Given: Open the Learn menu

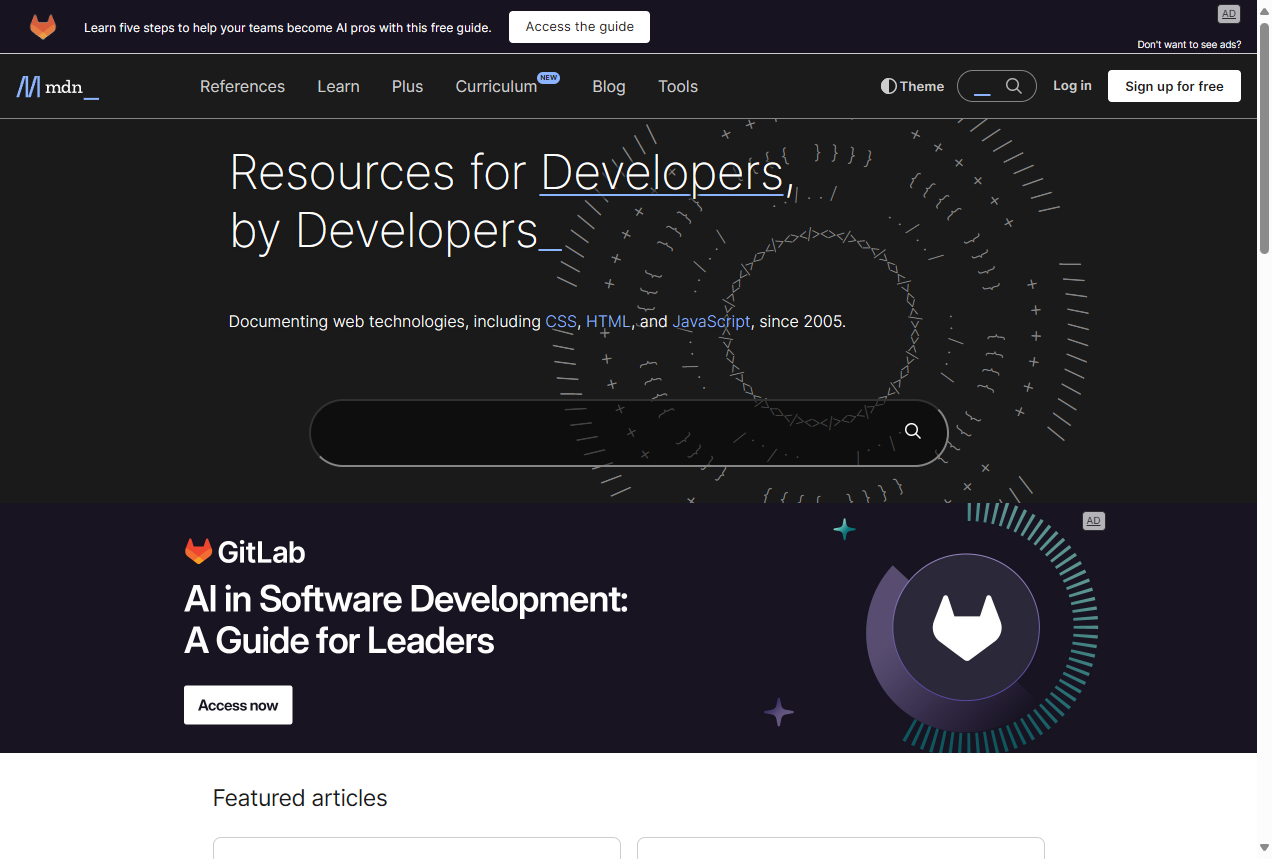Looking at the screenshot, I should (x=338, y=86).
